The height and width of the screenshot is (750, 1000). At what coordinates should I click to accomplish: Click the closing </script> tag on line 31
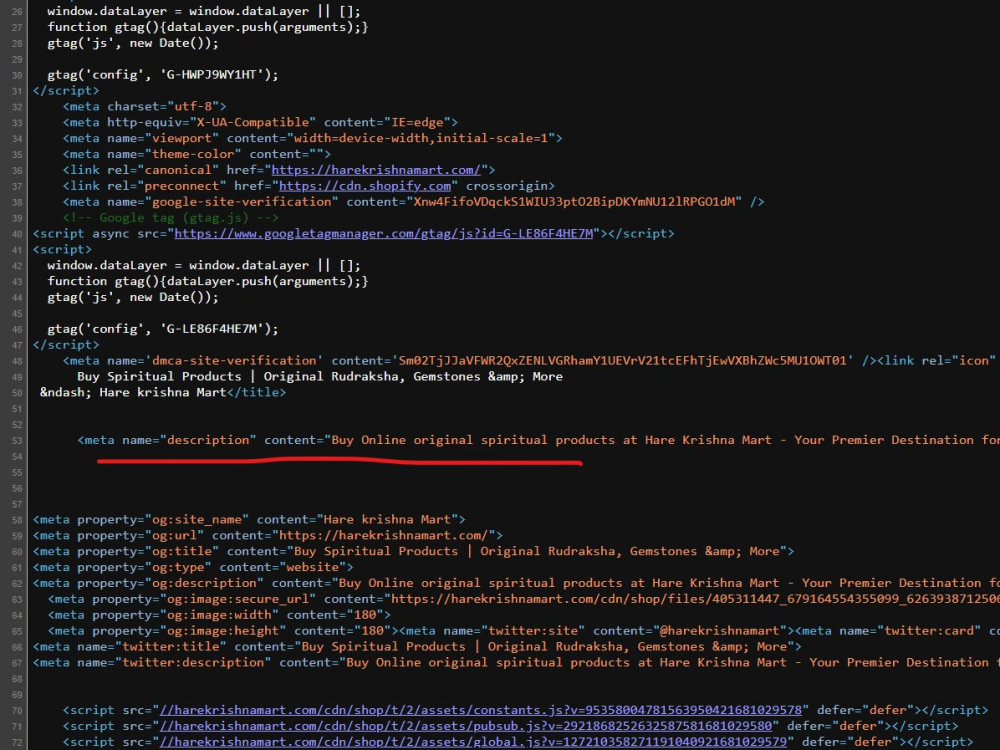coord(66,91)
